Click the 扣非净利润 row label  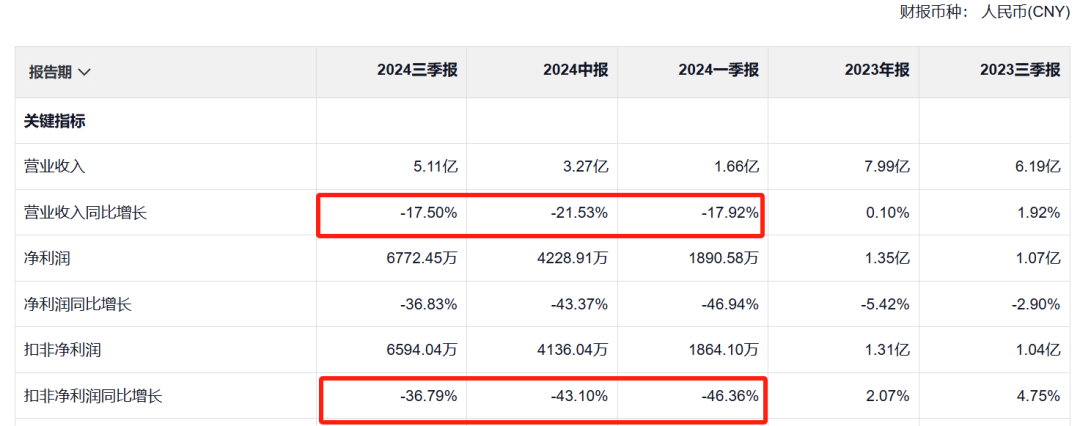coord(57,350)
